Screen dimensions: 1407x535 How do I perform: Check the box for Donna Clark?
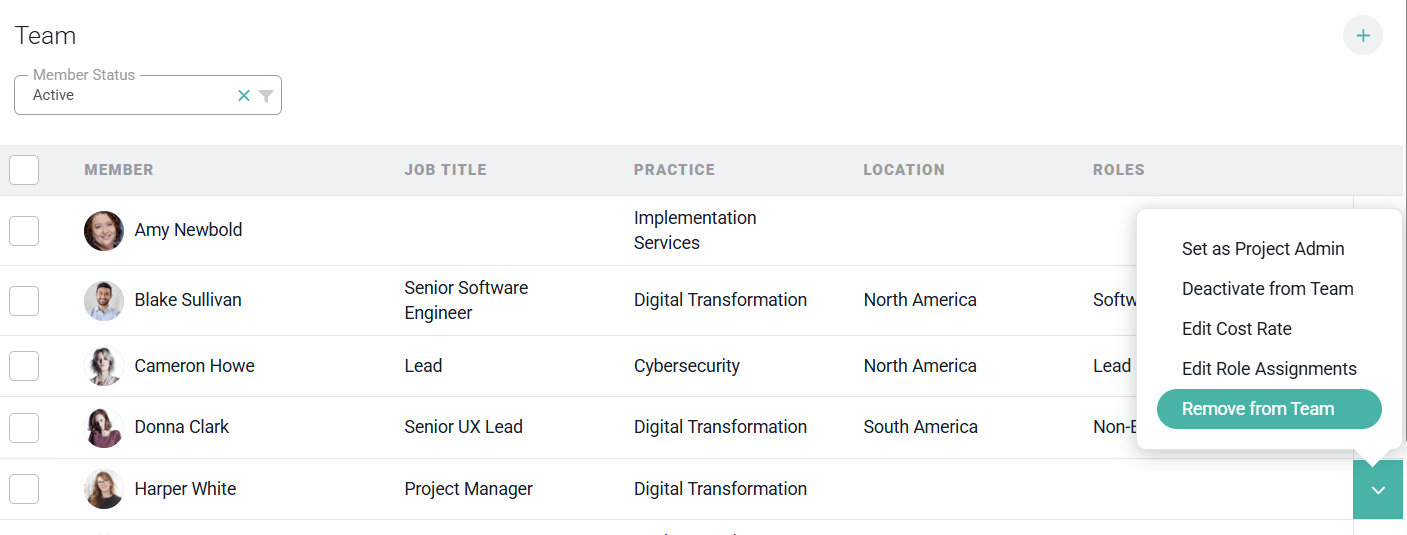pos(24,427)
